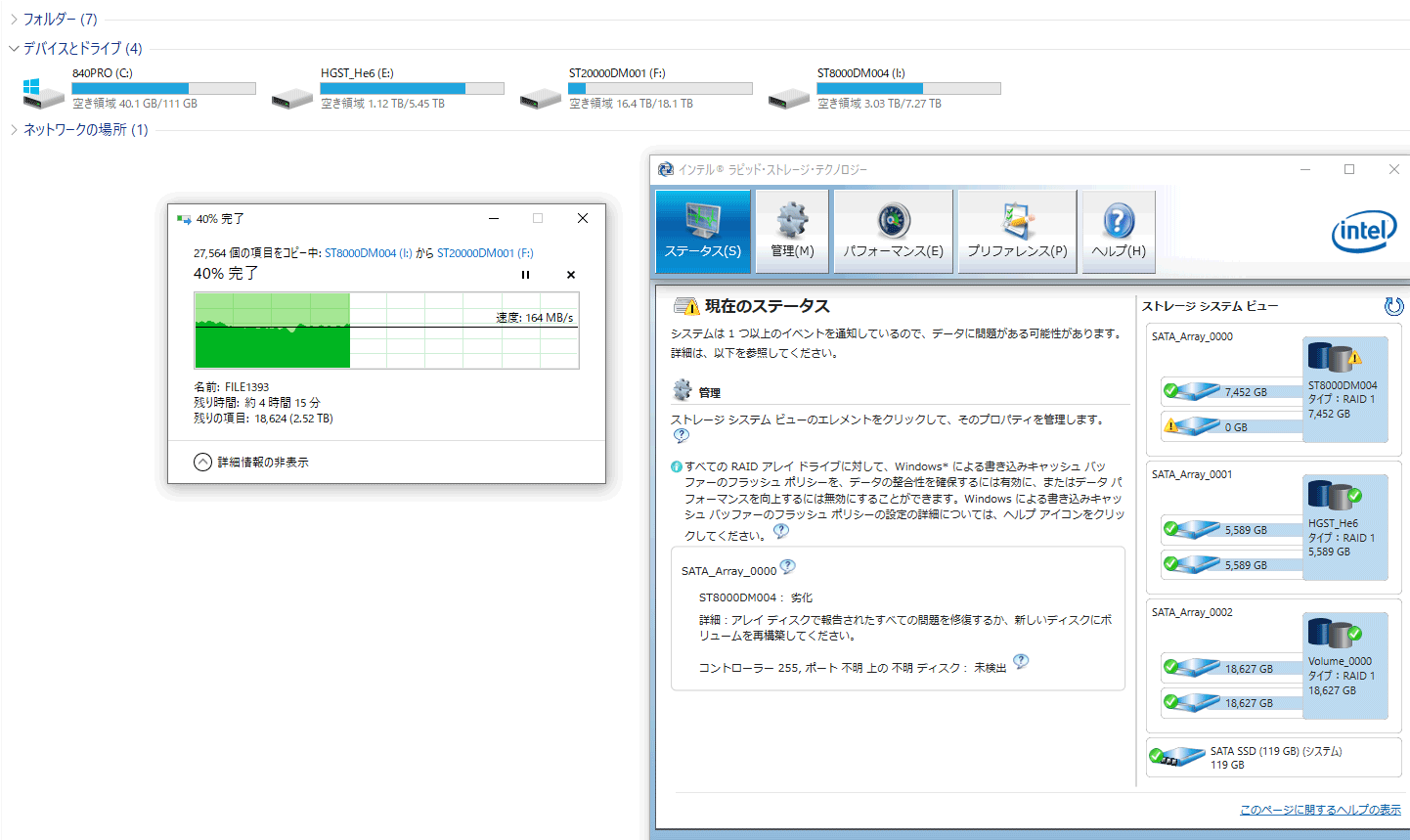Screen dimensions: 1410x840
Task: Click the free space text 空き領域 1.12 TB/5.45 TB
Action: click(382, 104)
